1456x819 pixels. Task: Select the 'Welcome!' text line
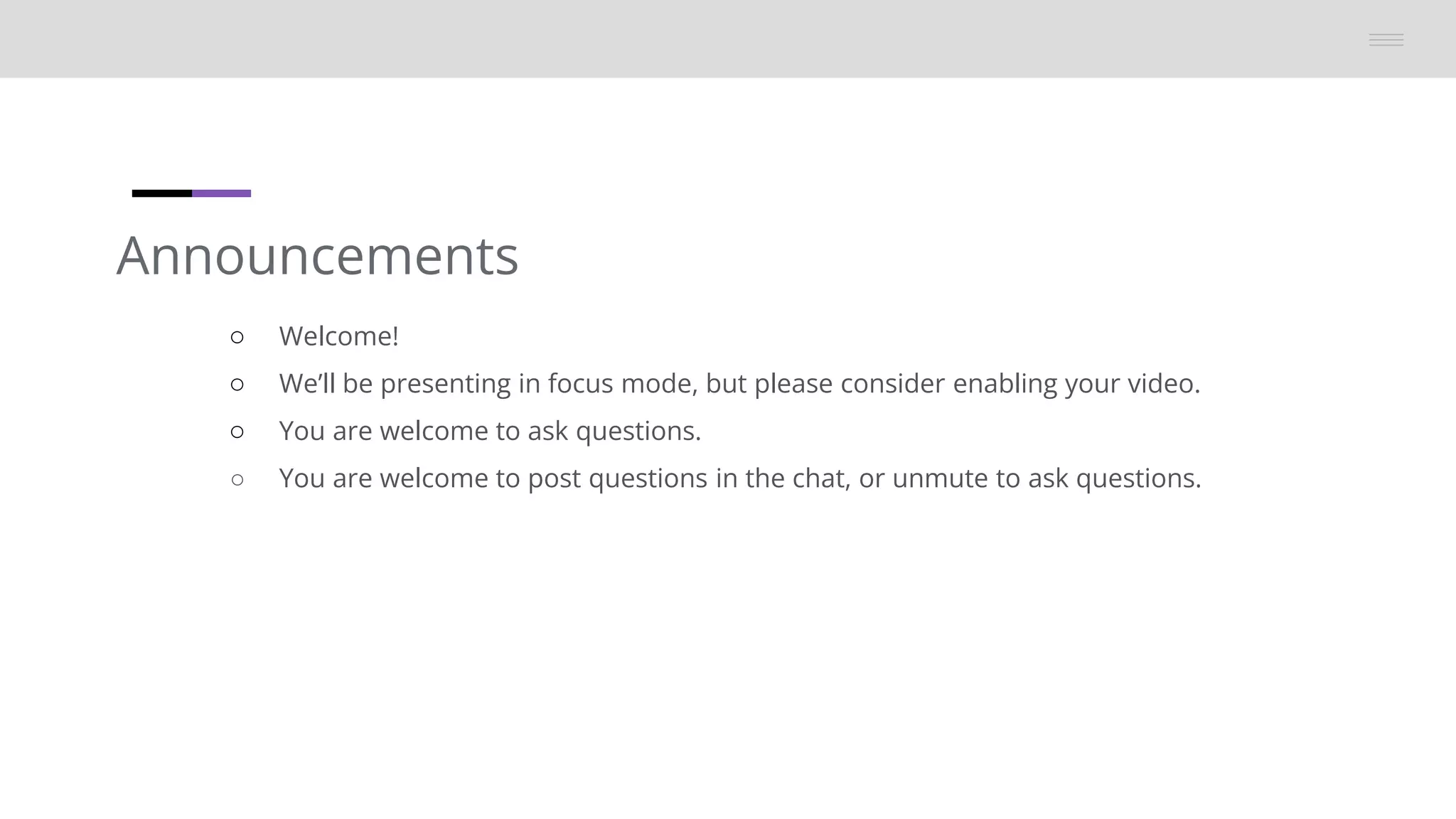point(338,336)
